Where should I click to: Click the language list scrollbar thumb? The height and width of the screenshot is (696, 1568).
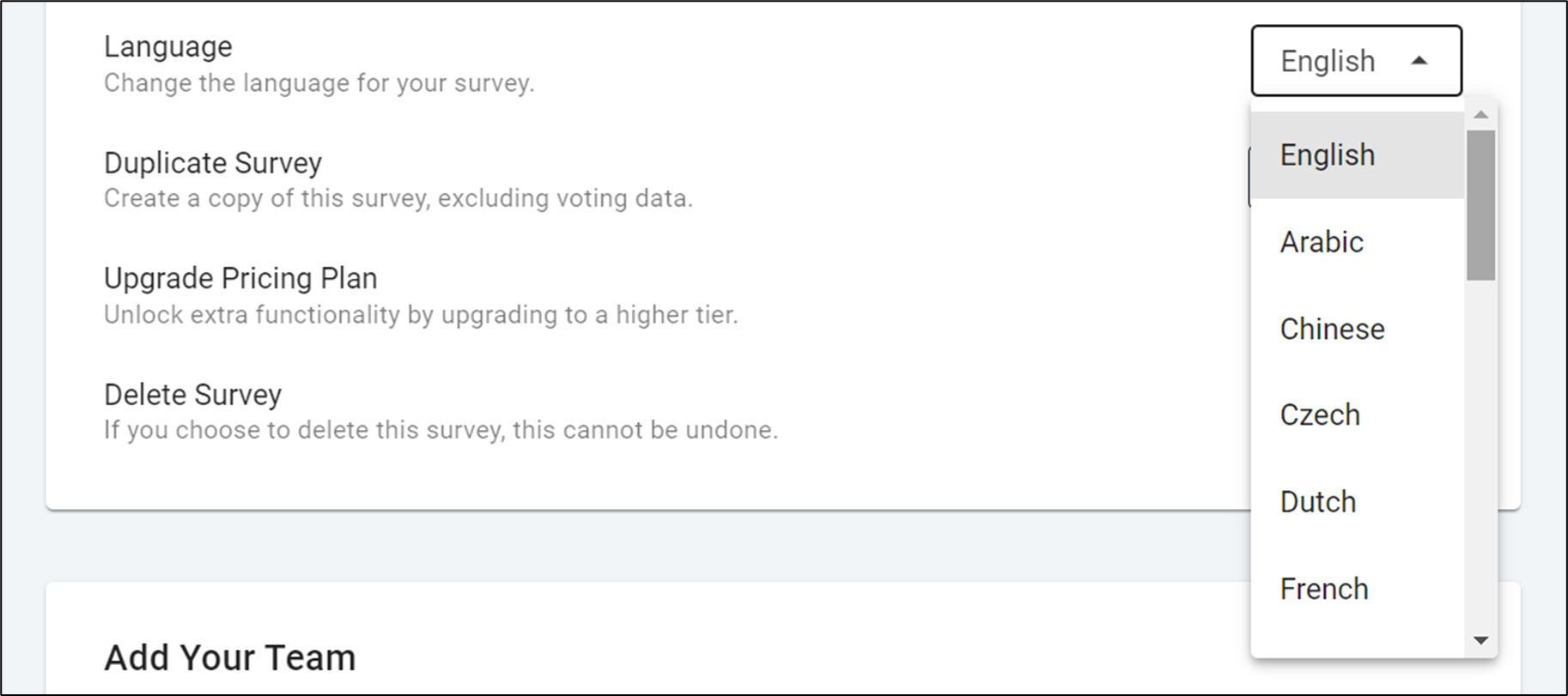coord(1480,204)
